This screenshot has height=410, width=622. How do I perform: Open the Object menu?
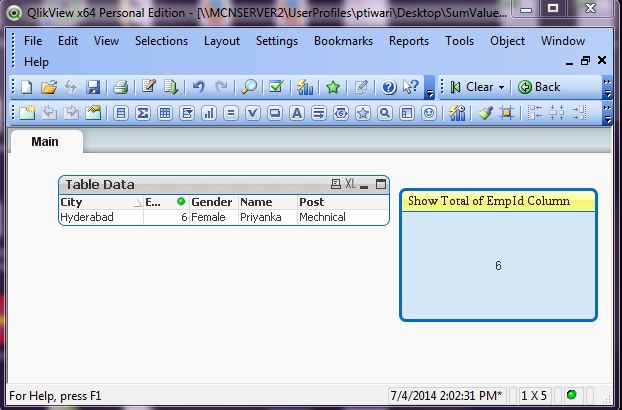point(507,41)
